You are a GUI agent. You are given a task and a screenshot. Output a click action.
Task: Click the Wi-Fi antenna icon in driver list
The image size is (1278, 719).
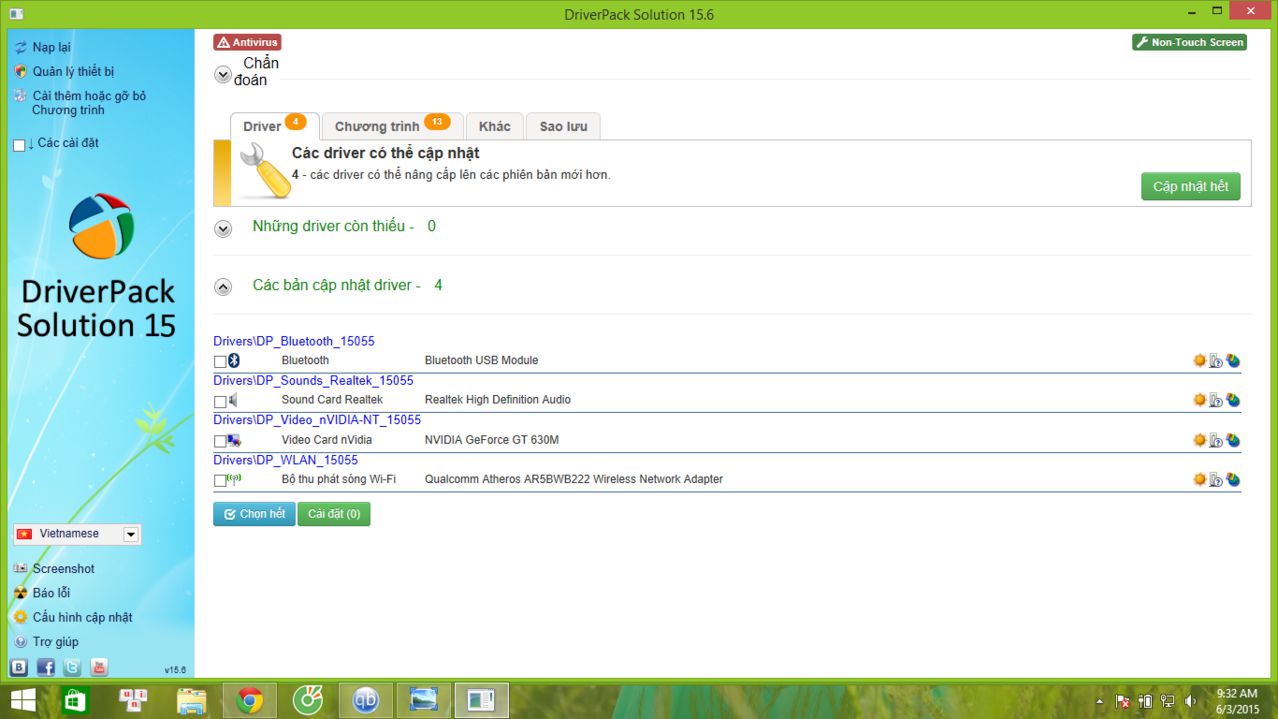click(x=234, y=479)
